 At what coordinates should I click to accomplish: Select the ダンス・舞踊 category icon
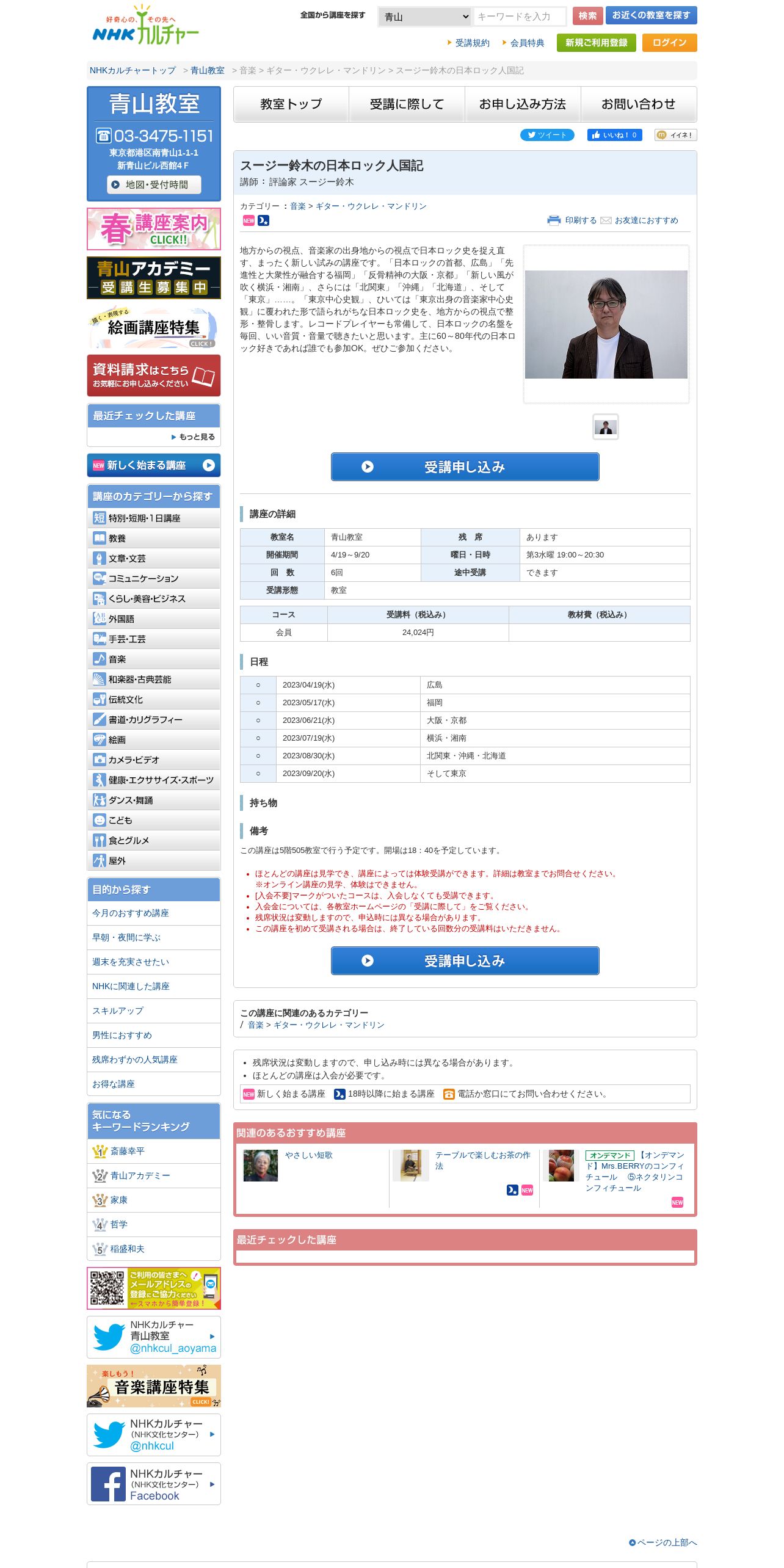pos(100,800)
